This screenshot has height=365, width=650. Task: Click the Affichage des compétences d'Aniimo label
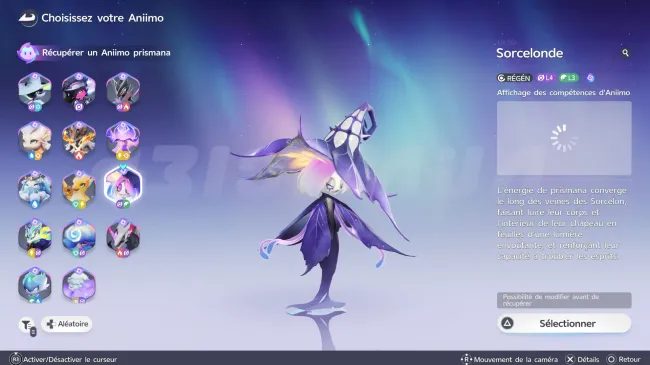coord(563,92)
